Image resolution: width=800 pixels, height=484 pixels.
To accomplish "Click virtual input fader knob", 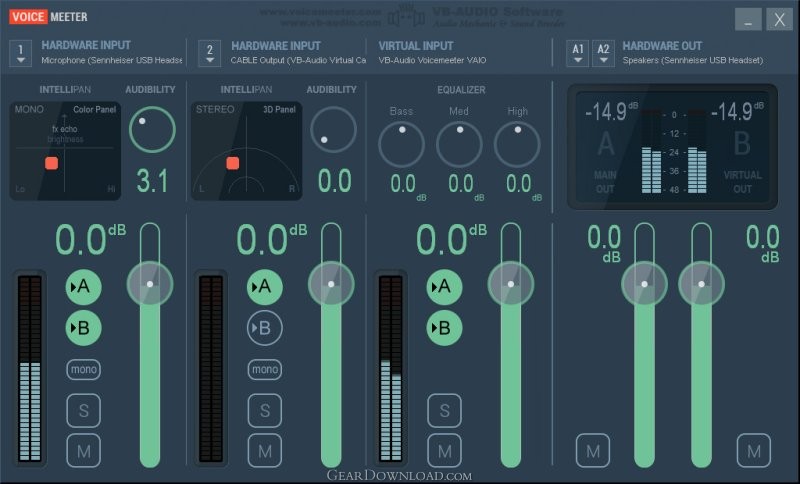I will point(511,284).
